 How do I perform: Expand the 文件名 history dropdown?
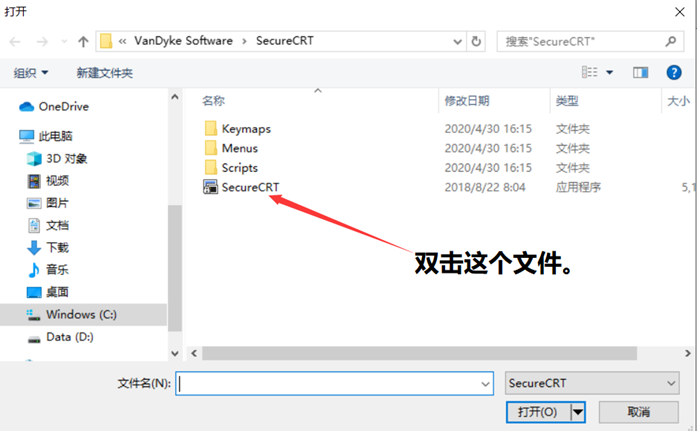coord(486,383)
